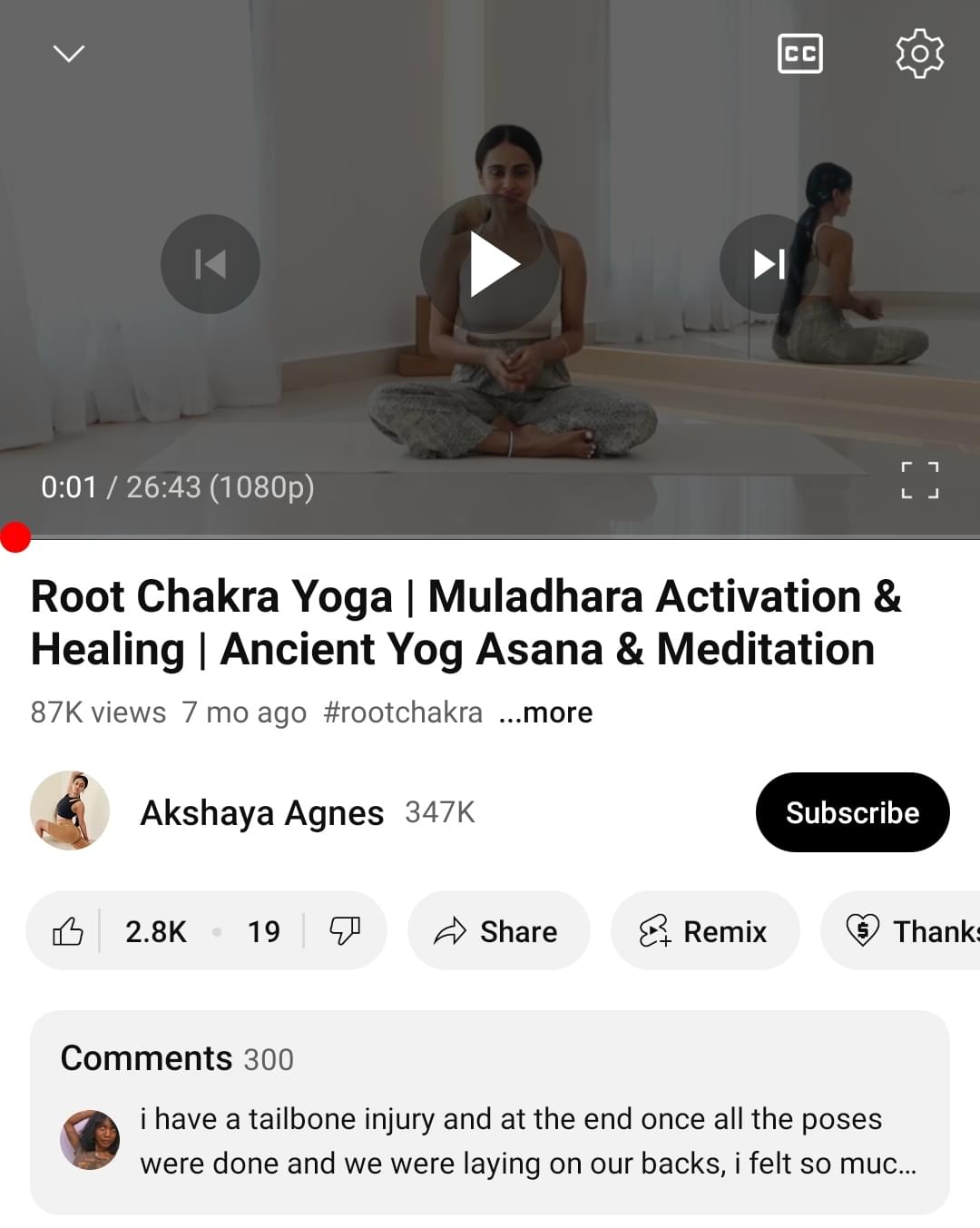This screenshot has height=1228, width=980.
Task: Share this video
Action: tap(498, 931)
